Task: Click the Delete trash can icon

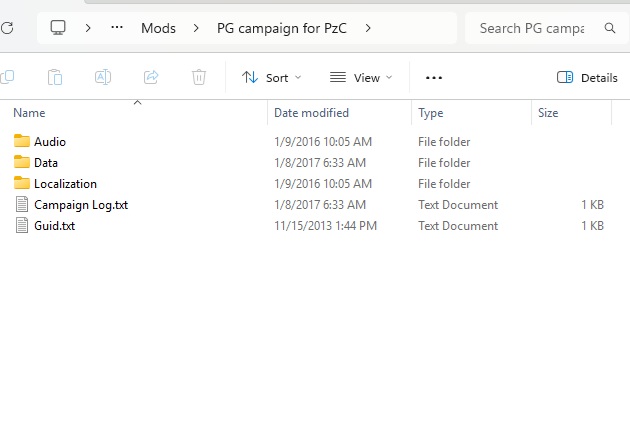Action: click(x=199, y=77)
